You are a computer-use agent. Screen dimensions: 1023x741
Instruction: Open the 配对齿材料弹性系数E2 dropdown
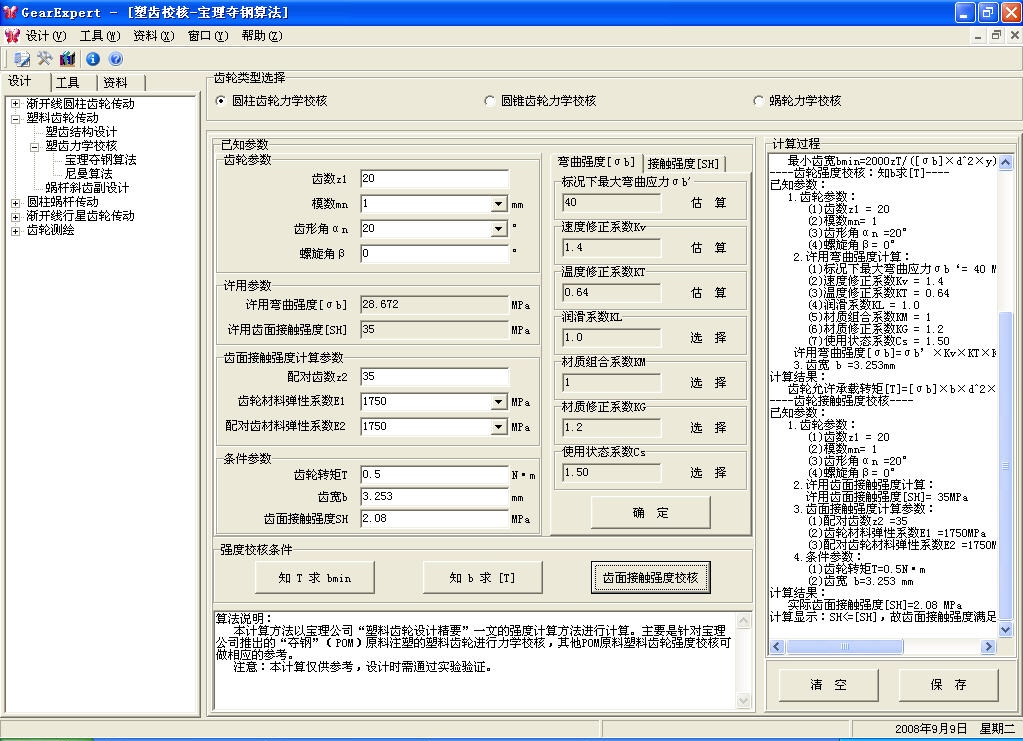tap(498, 427)
